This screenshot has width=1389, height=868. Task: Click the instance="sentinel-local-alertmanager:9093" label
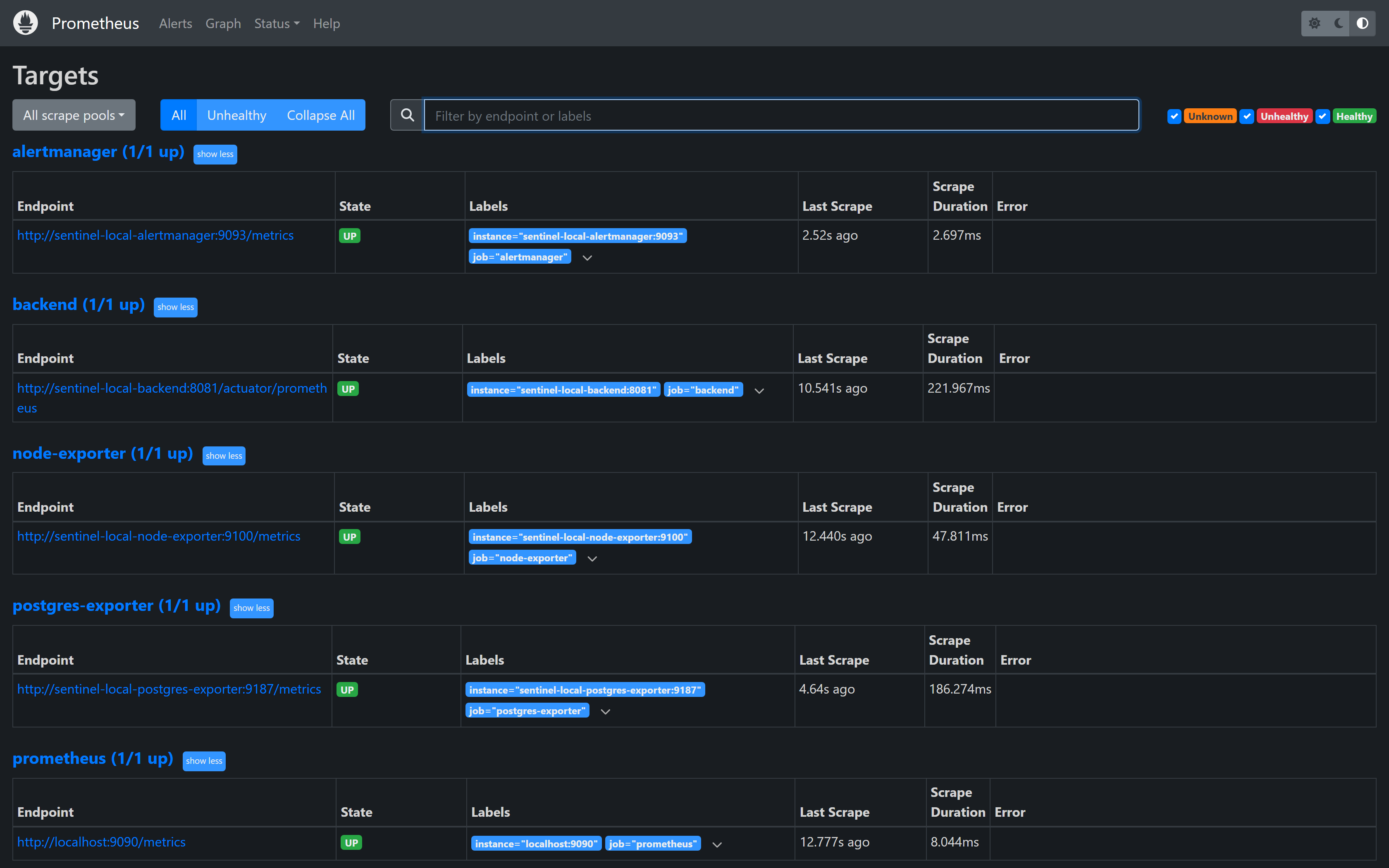(578, 236)
